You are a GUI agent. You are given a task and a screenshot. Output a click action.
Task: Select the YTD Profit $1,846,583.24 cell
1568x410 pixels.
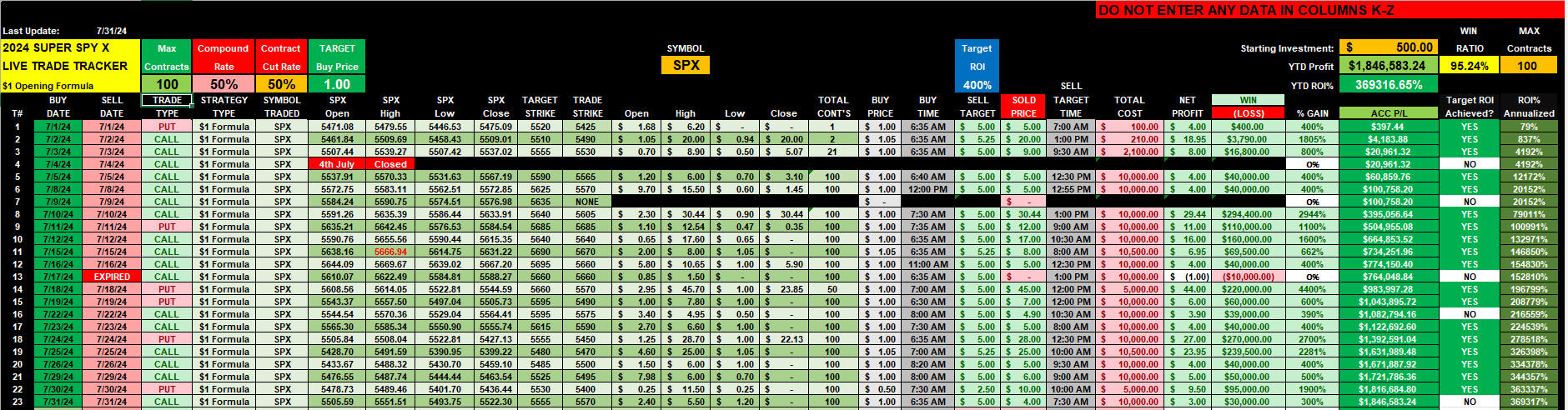click(x=1389, y=65)
